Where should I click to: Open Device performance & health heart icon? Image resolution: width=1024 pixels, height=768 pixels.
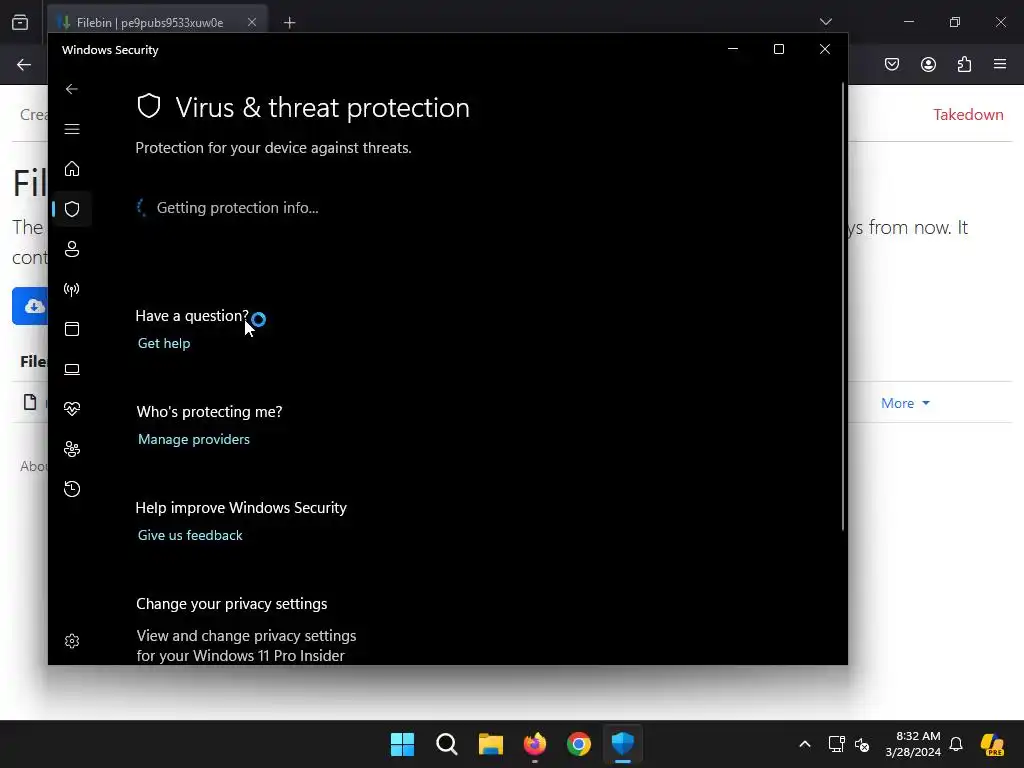tap(72, 409)
